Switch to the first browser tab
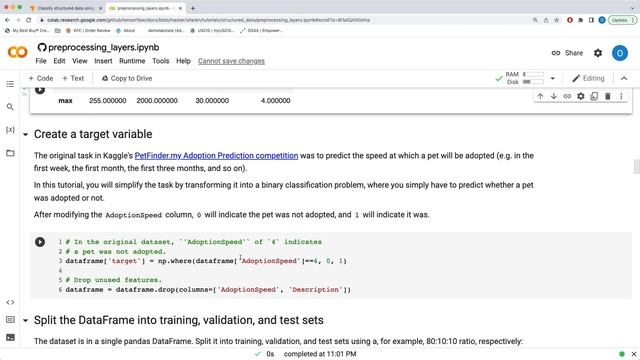Viewport: 640px width, 360px height. (x=65, y=8)
